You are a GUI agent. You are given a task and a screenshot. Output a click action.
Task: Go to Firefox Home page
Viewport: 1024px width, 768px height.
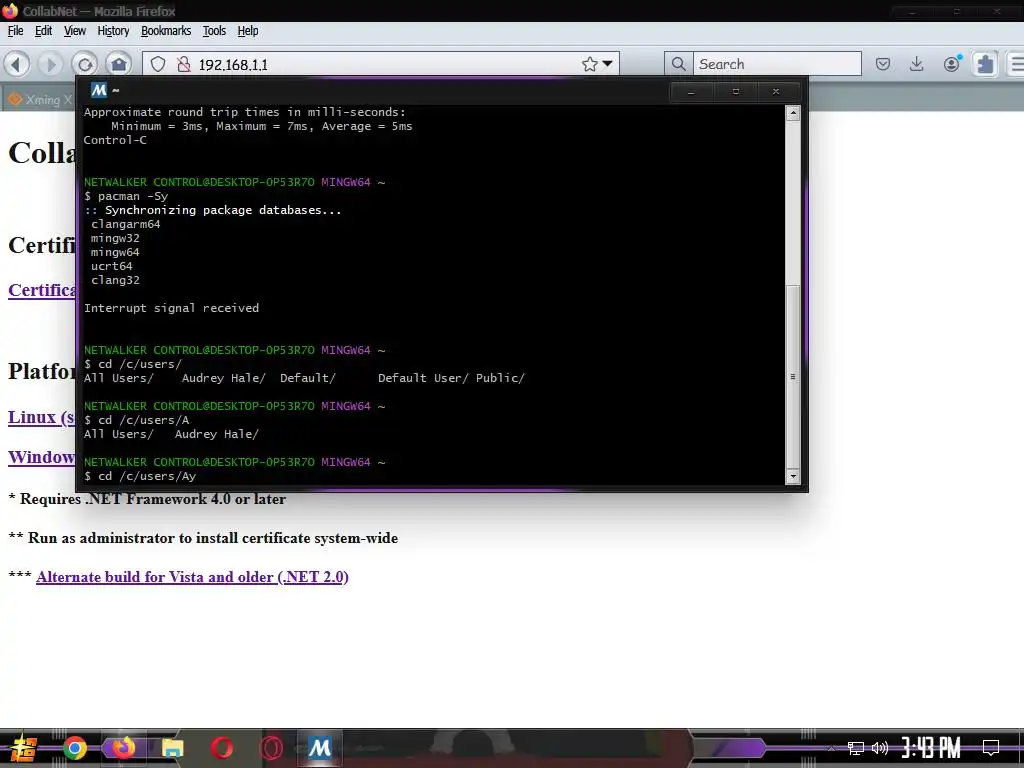pyautogui.click(x=119, y=64)
